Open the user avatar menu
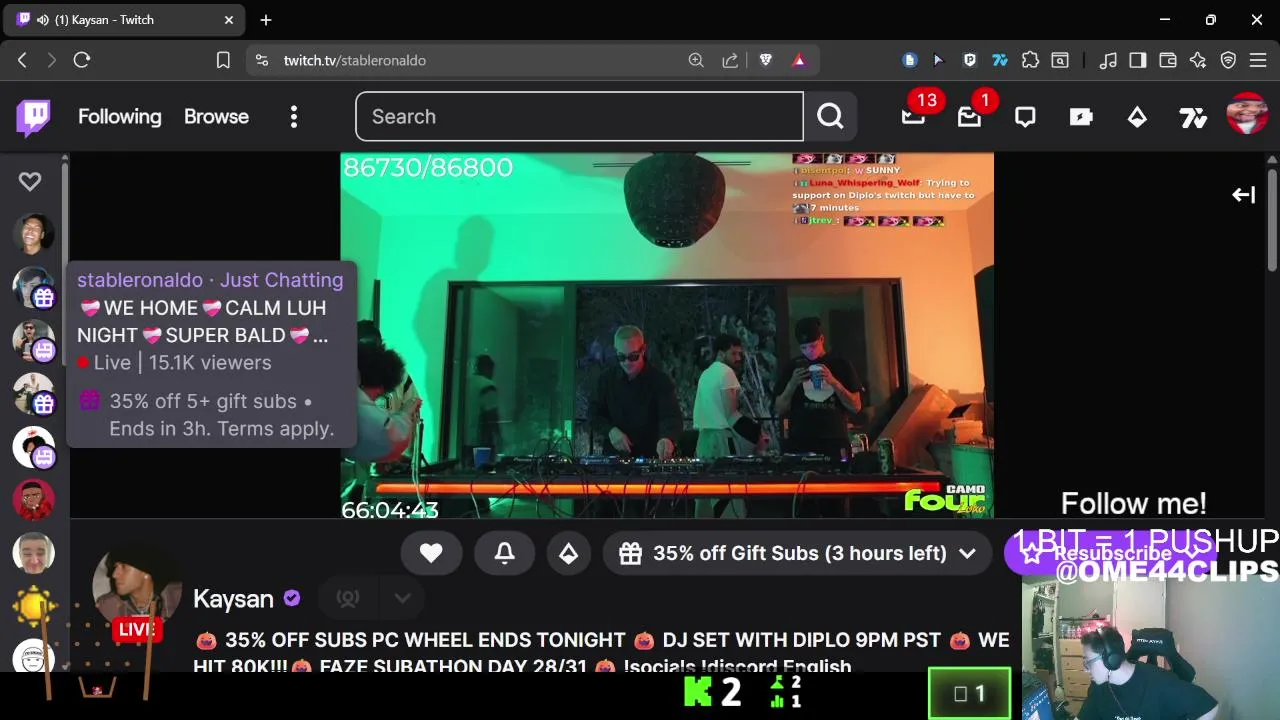Image resolution: width=1280 pixels, height=720 pixels. (x=1247, y=114)
